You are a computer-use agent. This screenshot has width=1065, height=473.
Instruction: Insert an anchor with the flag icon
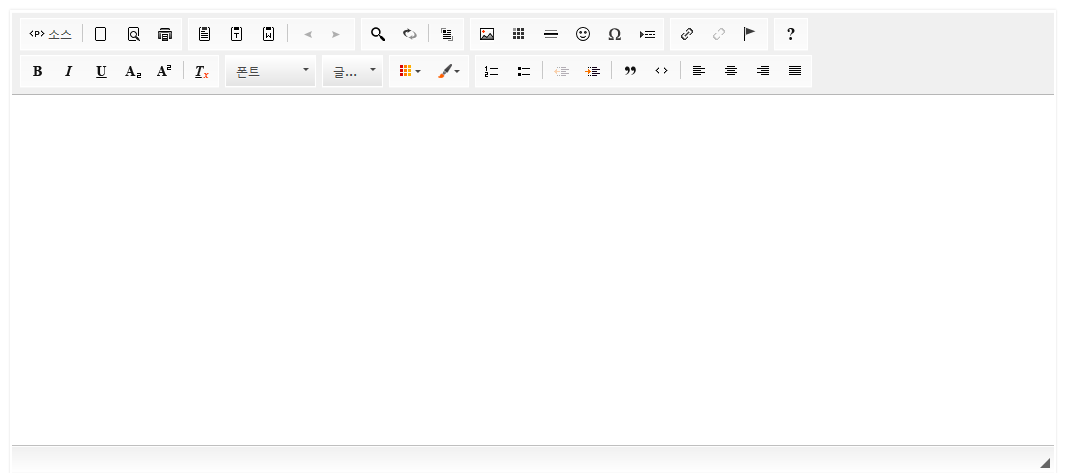click(750, 34)
